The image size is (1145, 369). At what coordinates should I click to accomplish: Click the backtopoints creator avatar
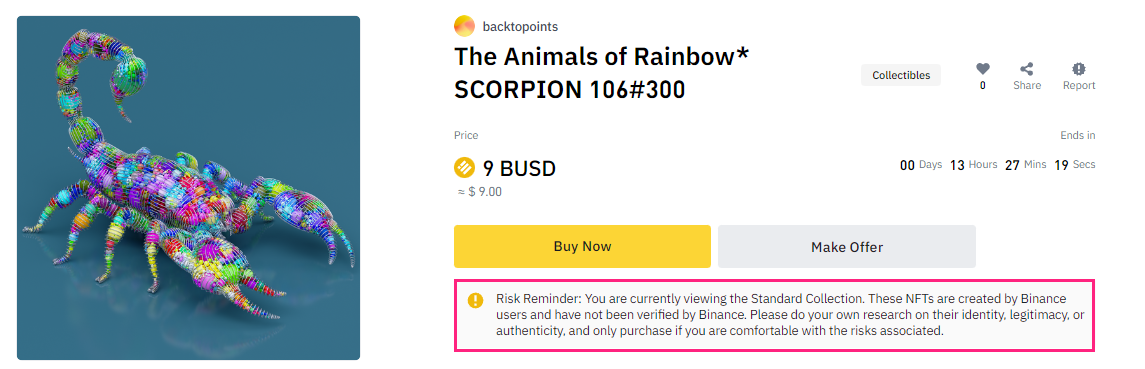tap(464, 26)
